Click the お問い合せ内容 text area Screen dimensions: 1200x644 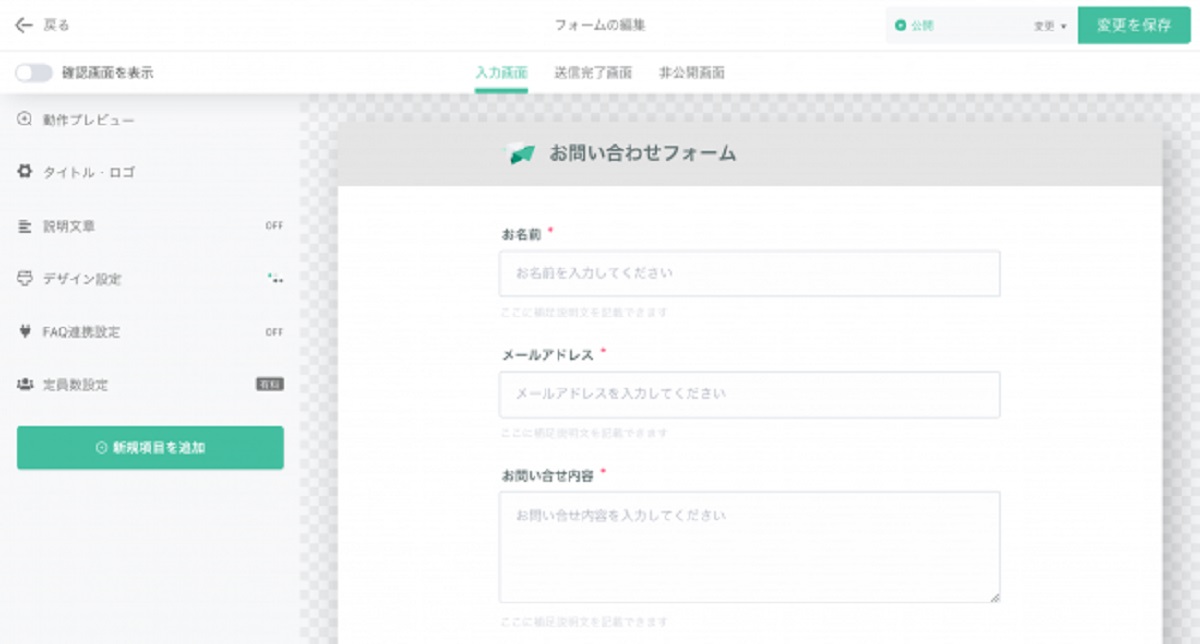click(749, 546)
